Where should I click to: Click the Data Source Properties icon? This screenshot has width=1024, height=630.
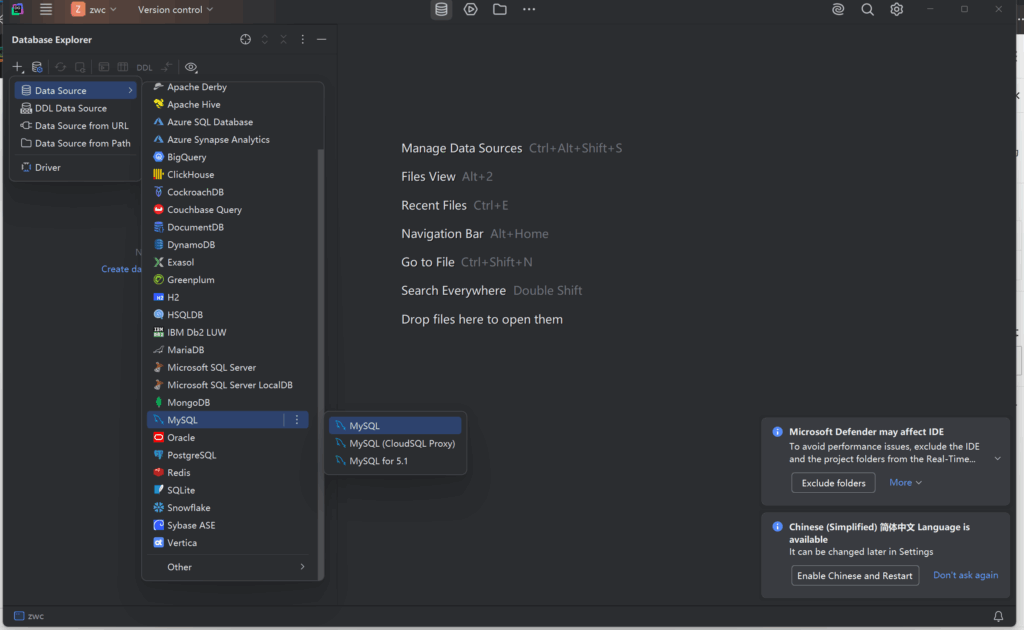pos(37,67)
